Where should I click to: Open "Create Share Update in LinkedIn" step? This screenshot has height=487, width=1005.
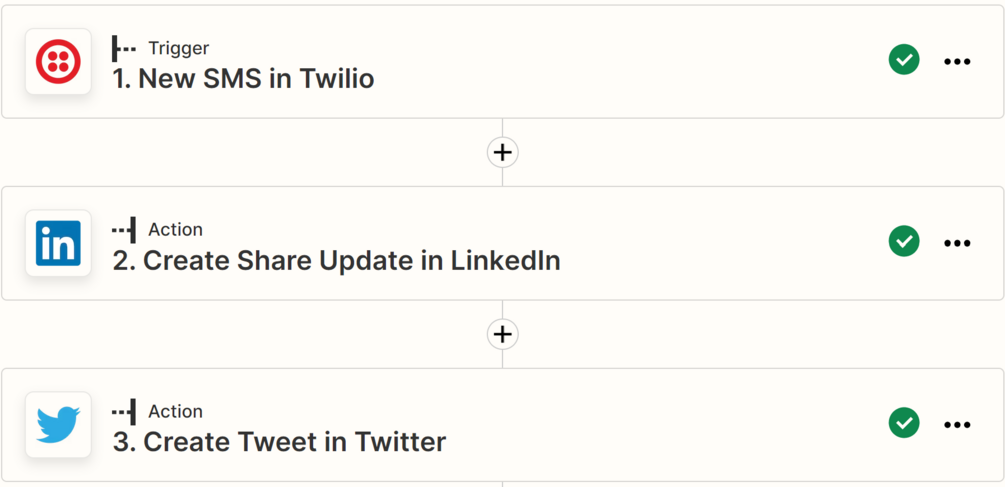coord(336,261)
